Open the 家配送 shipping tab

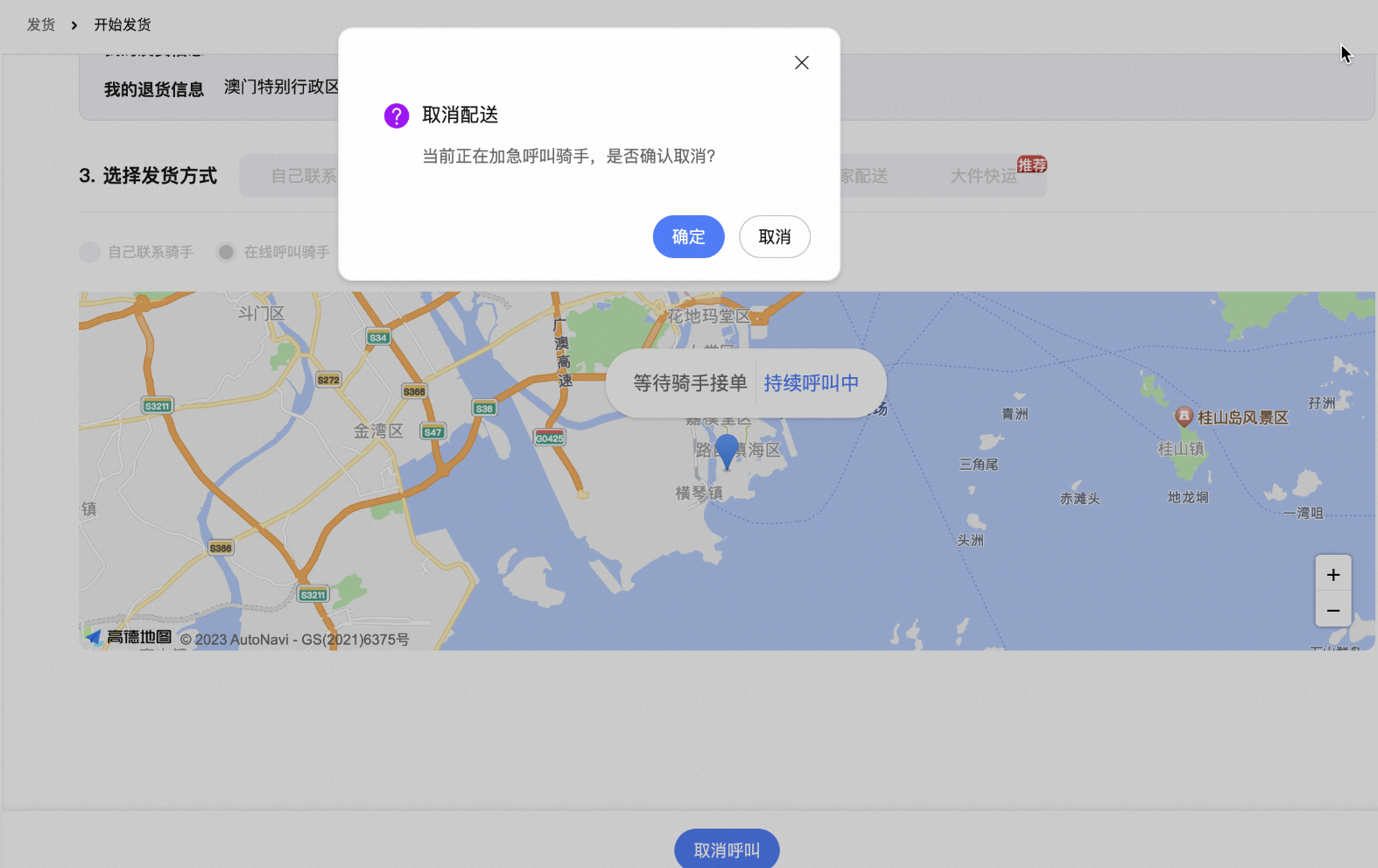(864, 176)
